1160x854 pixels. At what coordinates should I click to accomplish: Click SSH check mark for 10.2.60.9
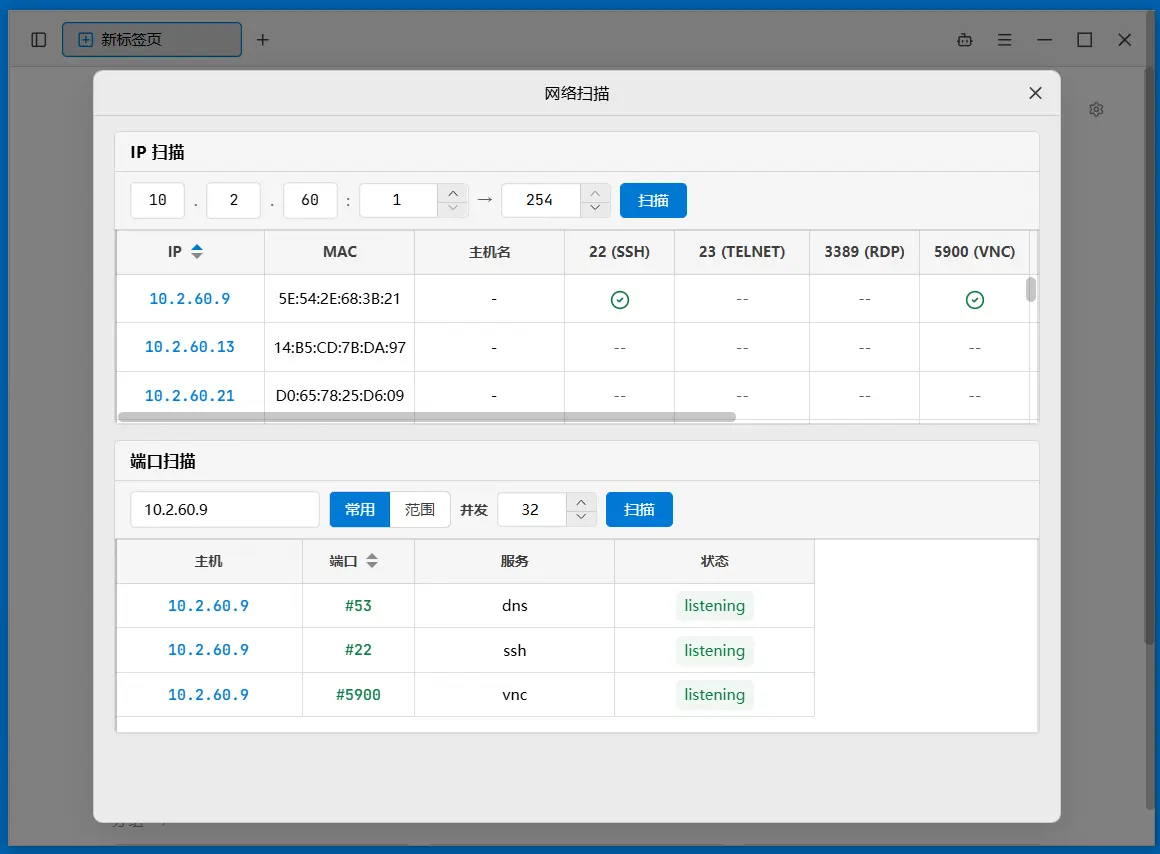(x=620, y=300)
